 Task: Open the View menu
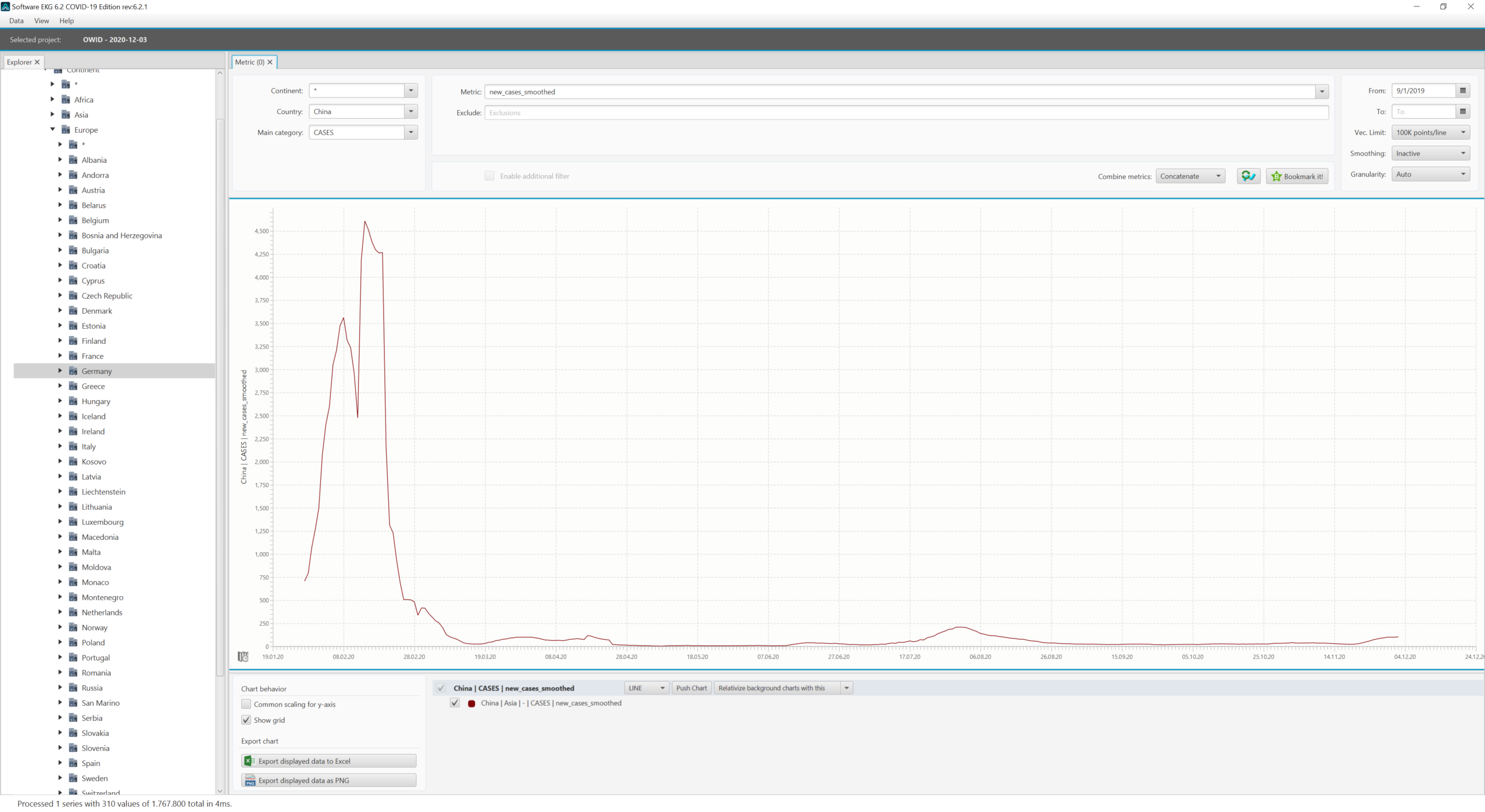(x=41, y=21)
